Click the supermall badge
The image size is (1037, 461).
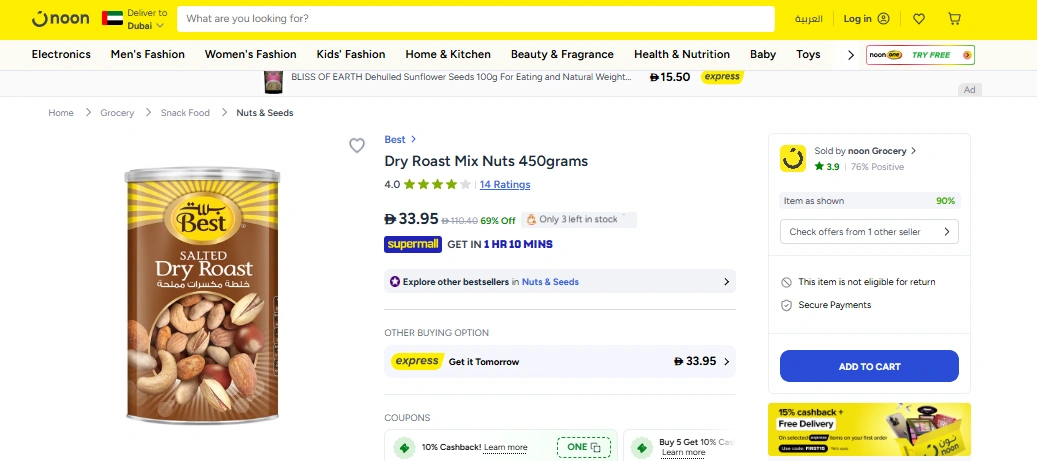412,244
